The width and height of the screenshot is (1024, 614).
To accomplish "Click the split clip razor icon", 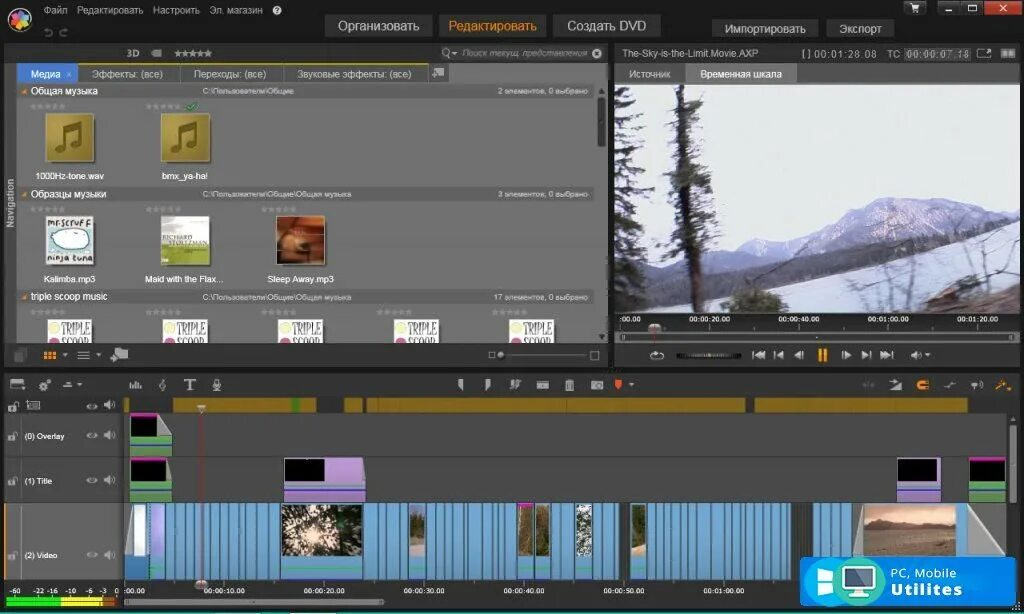I will point(515,385).
